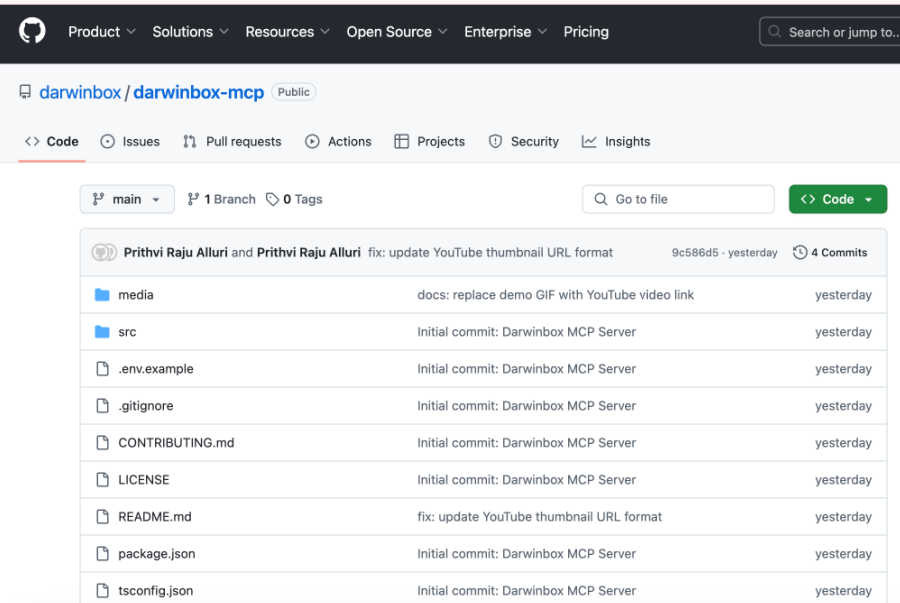
Task: Click the Projects table icon
Action: coord(401,142)
